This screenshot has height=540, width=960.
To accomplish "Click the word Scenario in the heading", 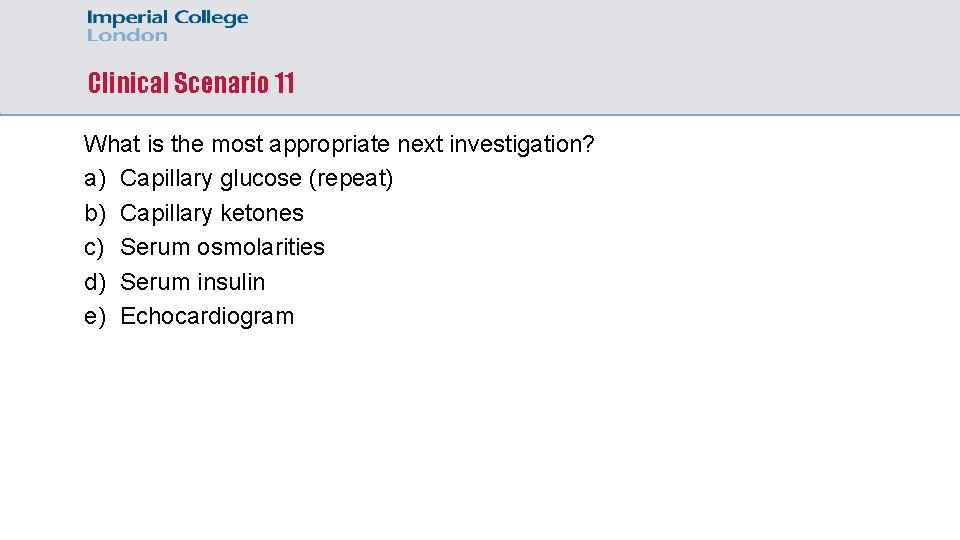I will tap(220, 83).
